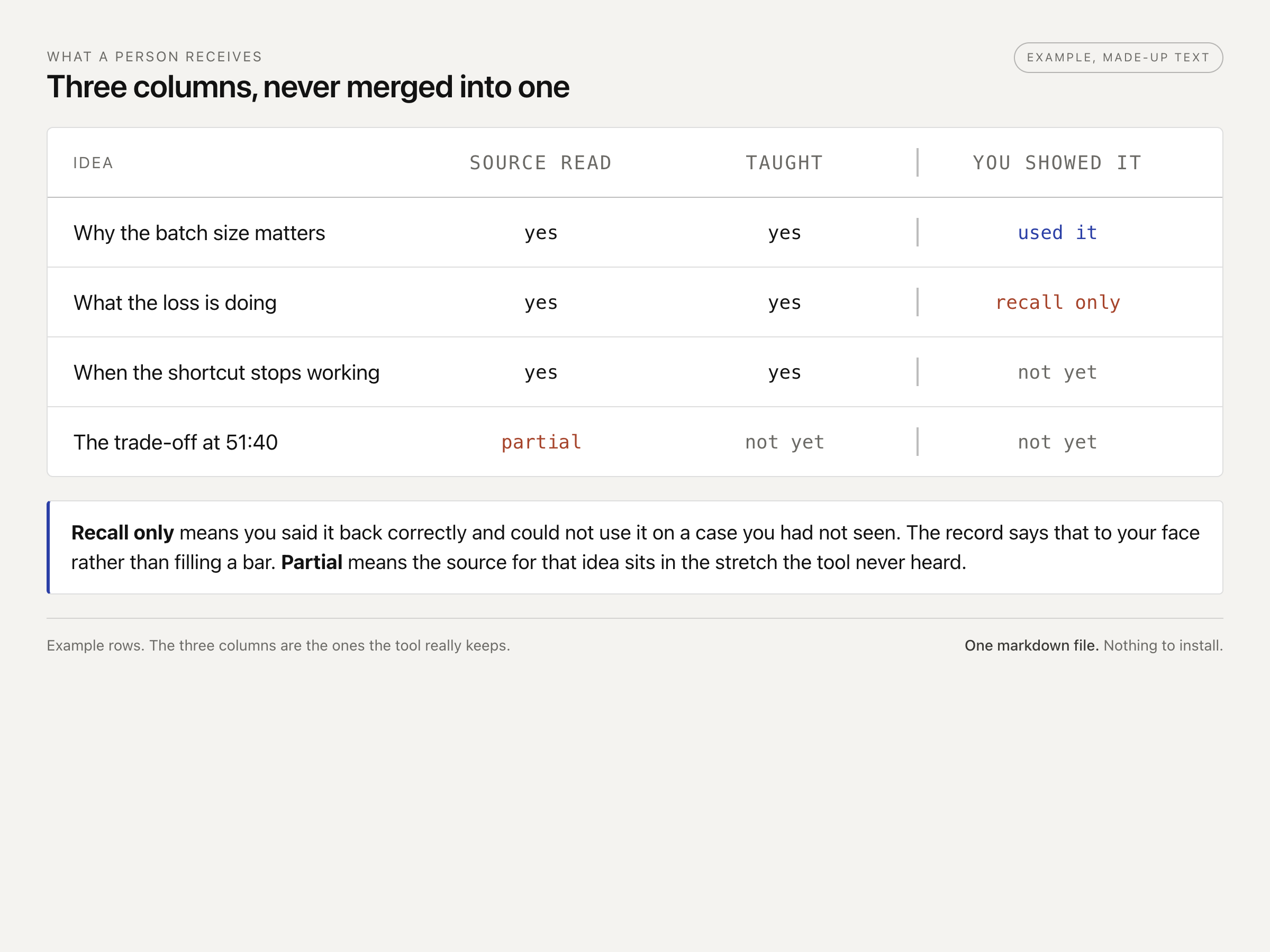Click the bold 'Recall only' term in the note
Viewport: 1270px width, 952px height.
tap(122, 533)
